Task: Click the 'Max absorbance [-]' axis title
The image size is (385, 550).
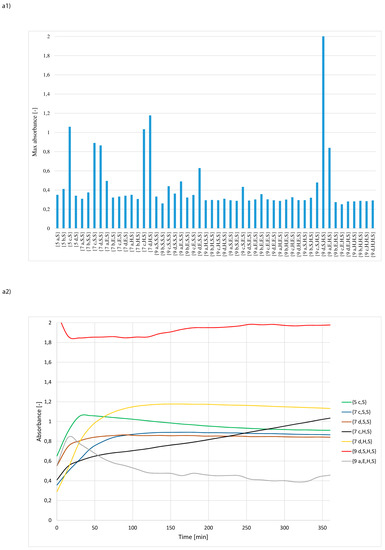Action: [x=35, y=132]
